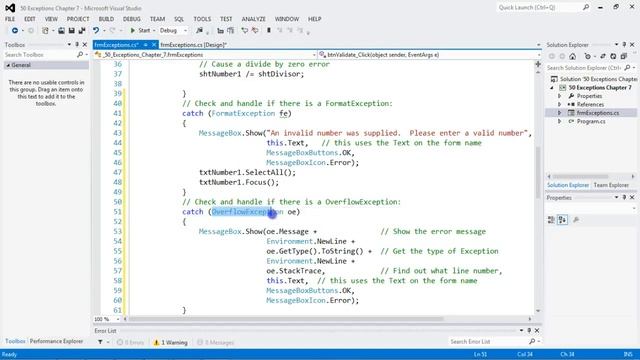Toggle auto-hide pin on Toolbox panel
Image resolution: width=640 pixels, height=360 pixels.
tap(77, 44)
